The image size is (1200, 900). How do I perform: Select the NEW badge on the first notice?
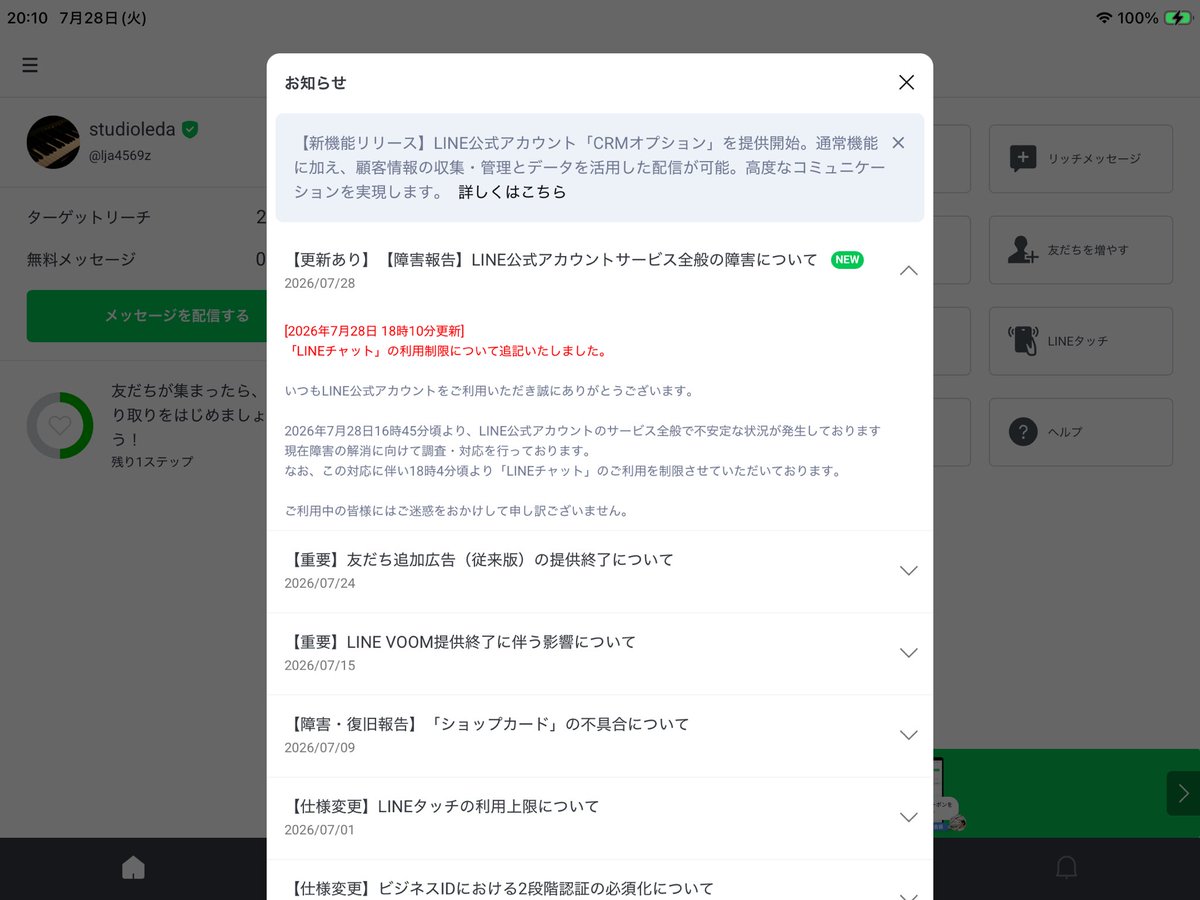click(847, 259)
